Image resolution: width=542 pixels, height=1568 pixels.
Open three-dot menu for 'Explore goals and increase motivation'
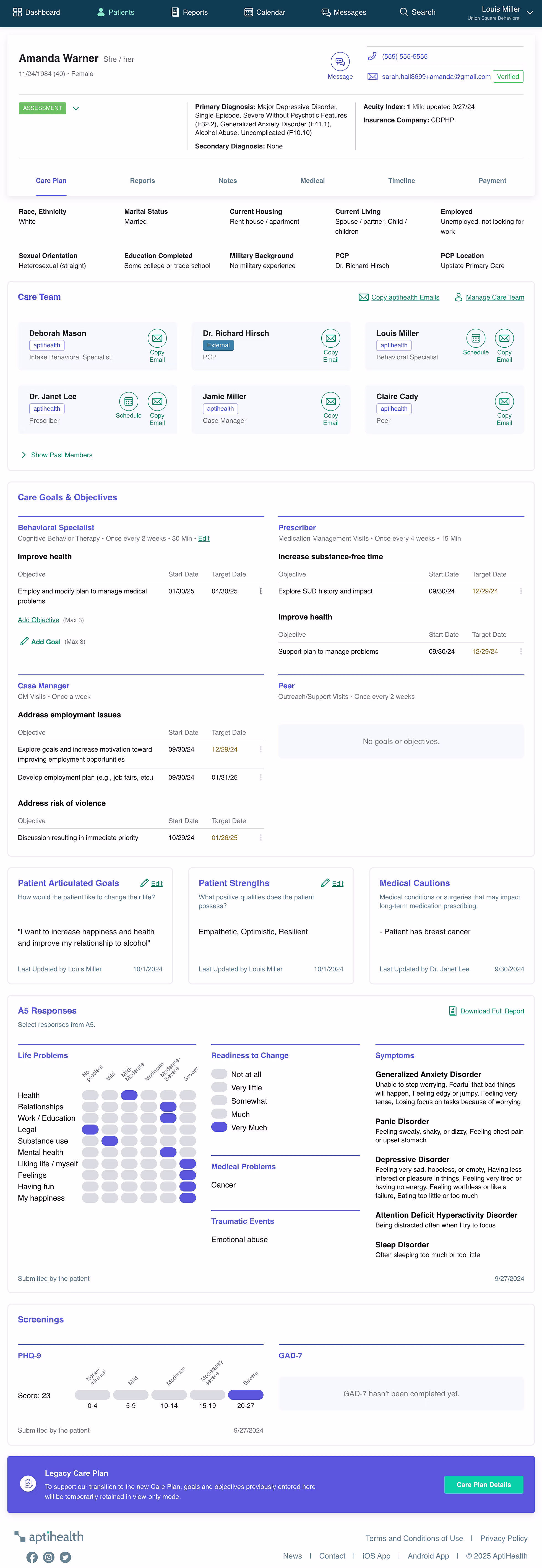261,749
